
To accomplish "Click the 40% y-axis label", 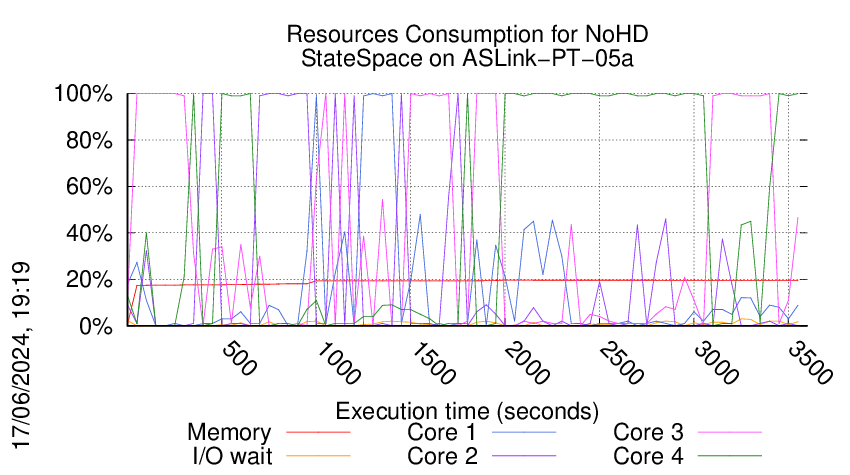I will pos(89,234).
